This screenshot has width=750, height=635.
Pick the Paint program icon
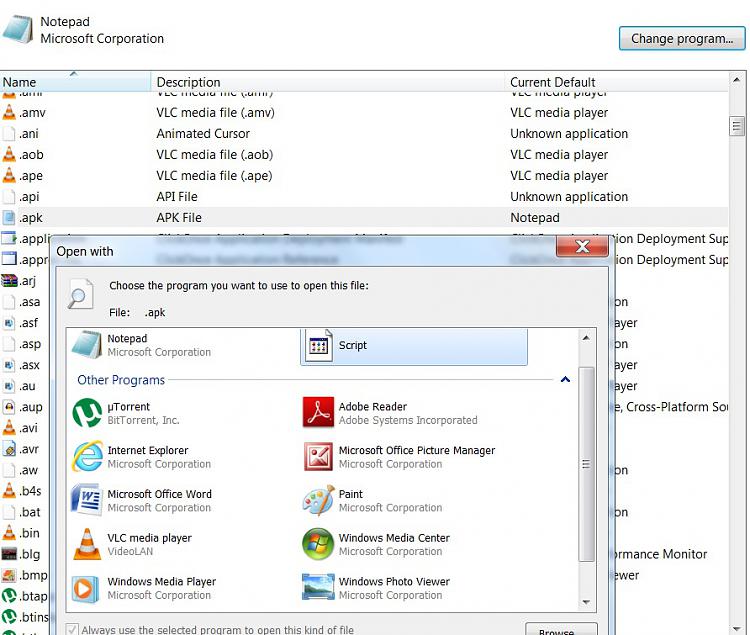point(318,500)
